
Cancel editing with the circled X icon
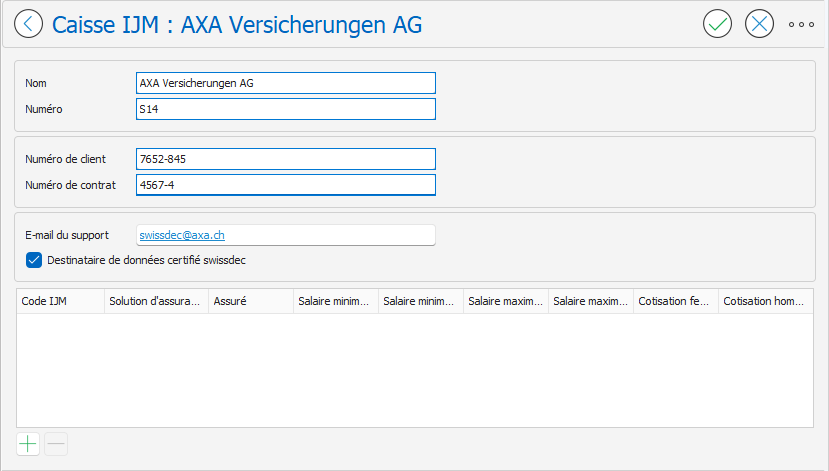(x=760, y=24)
